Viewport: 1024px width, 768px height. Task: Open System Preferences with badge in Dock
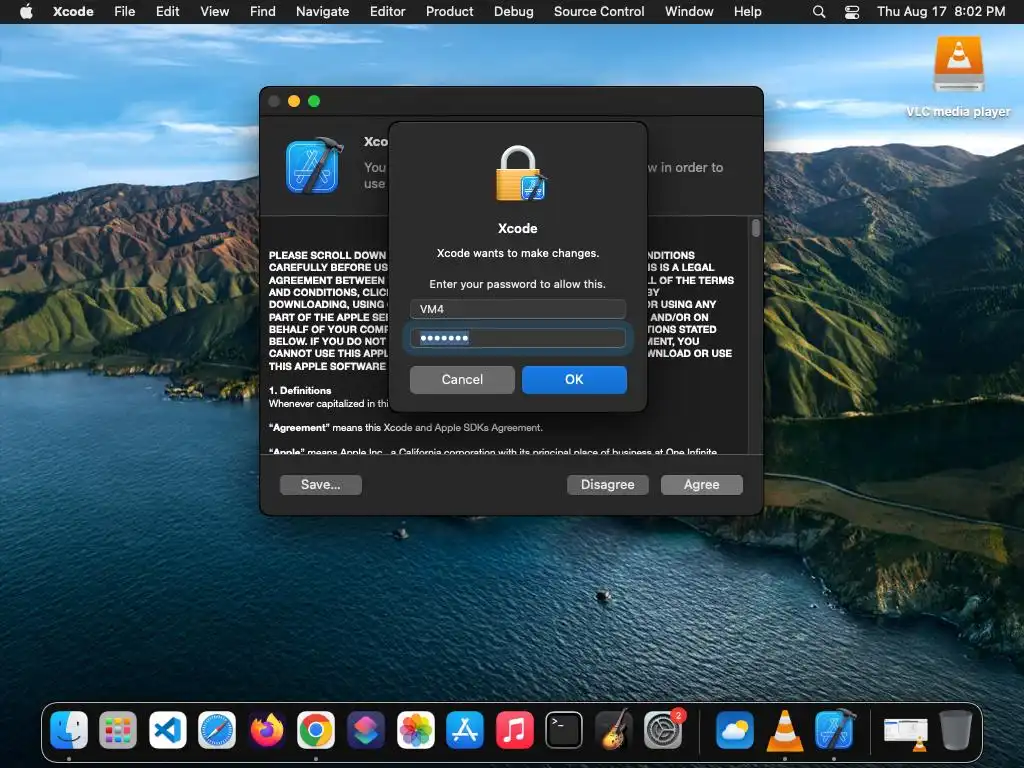pos(664,729)
